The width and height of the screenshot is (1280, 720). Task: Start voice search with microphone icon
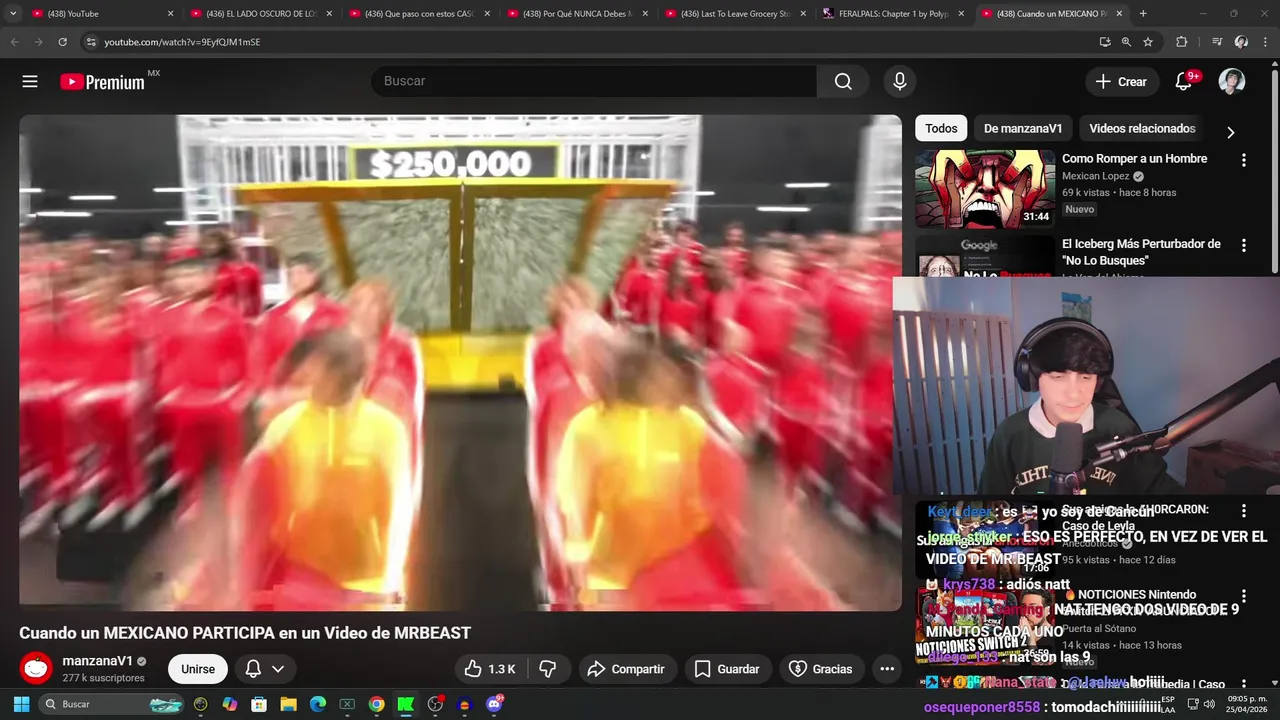[x=899, y=81]
